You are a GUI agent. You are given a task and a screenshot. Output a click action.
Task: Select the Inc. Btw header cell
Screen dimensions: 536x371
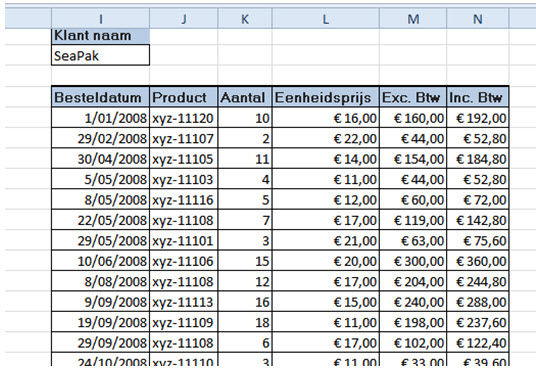pos(478,97)
